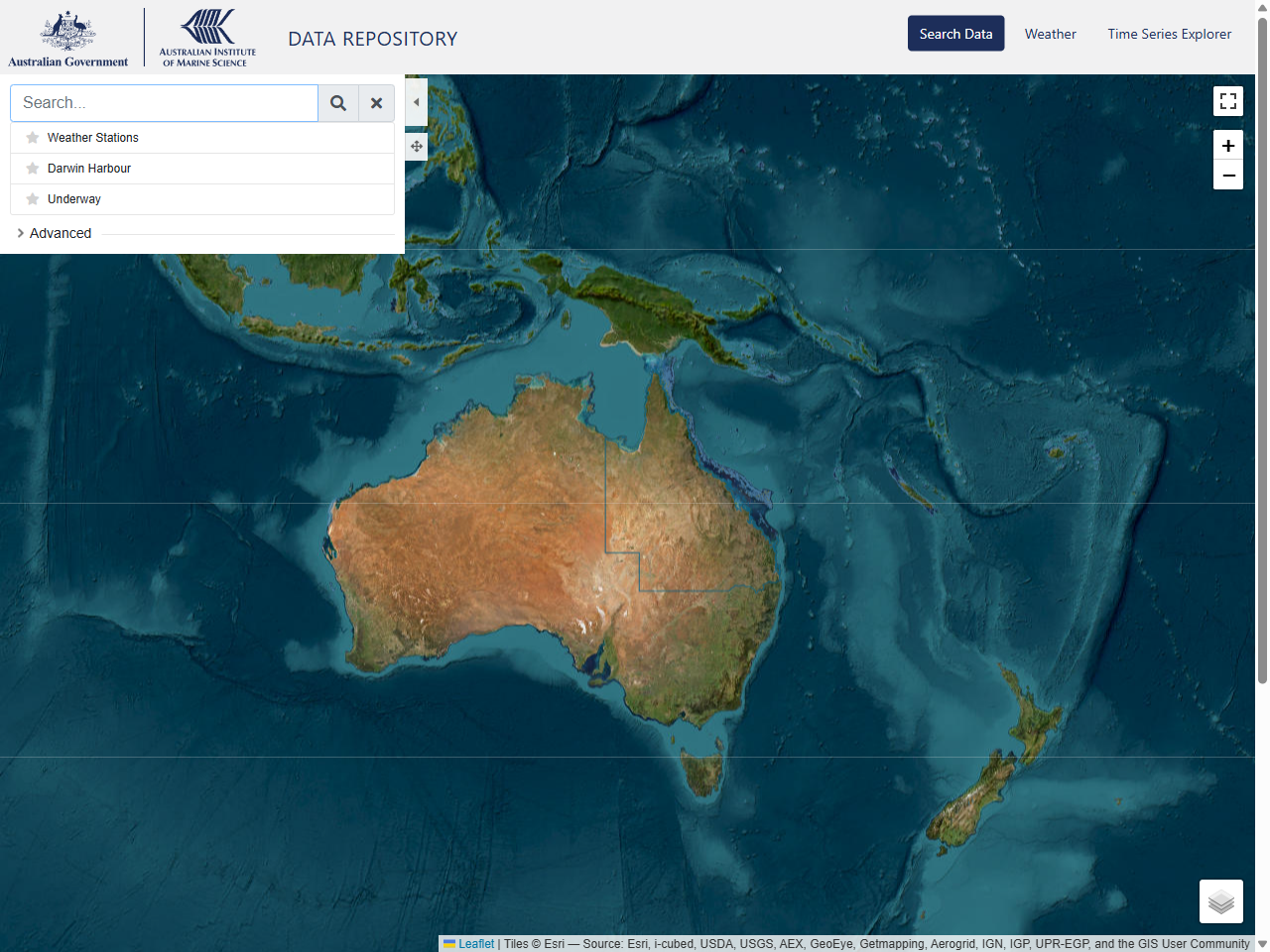Zoom in on the map
This screenshot has height=952, width=1270.
tap(1228, 145)
